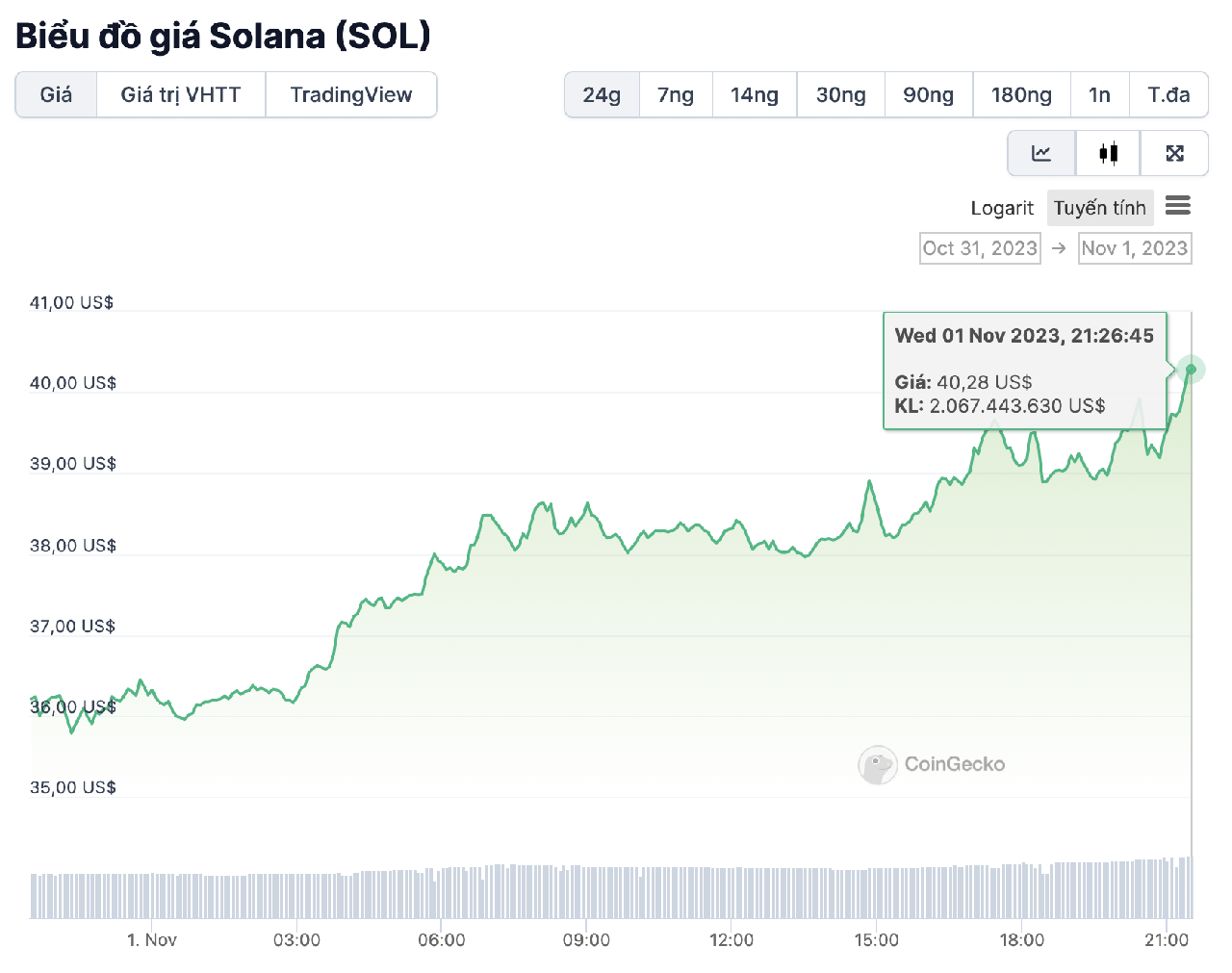Choose the 7ng time range
The image size is (1232, 973).
[676, 94]
